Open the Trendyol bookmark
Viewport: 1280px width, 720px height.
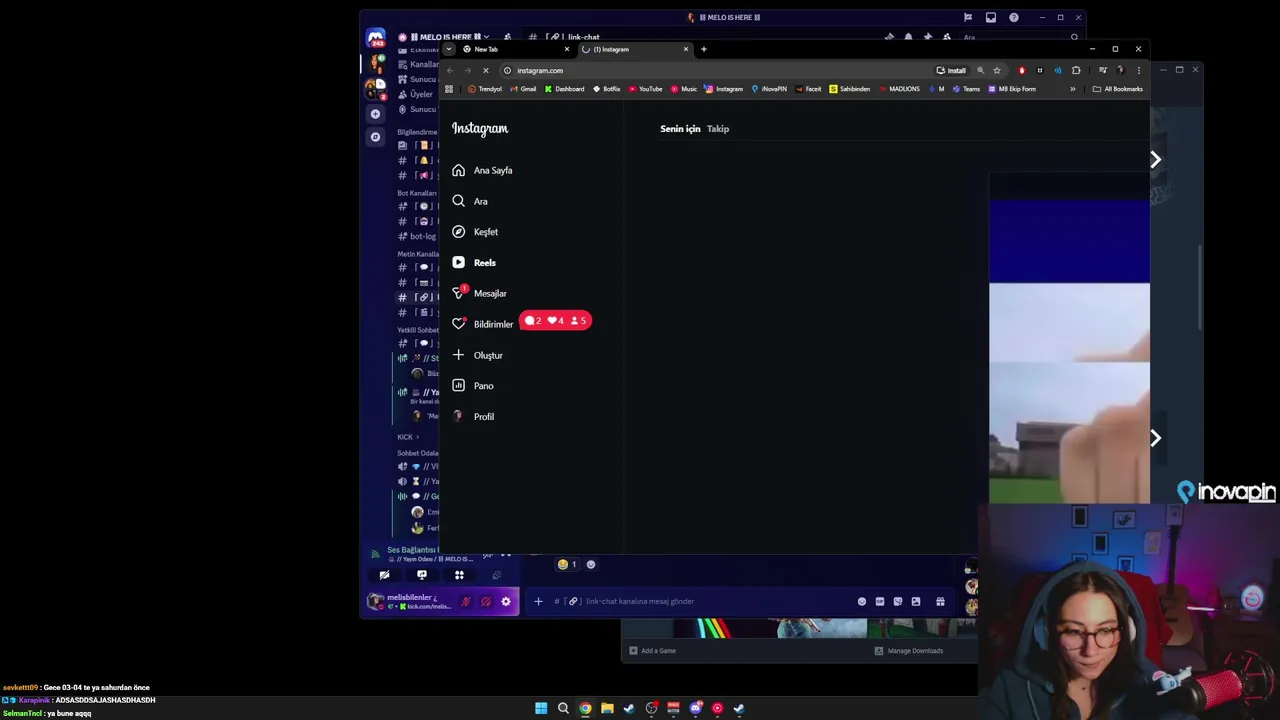tap(485, 89)
